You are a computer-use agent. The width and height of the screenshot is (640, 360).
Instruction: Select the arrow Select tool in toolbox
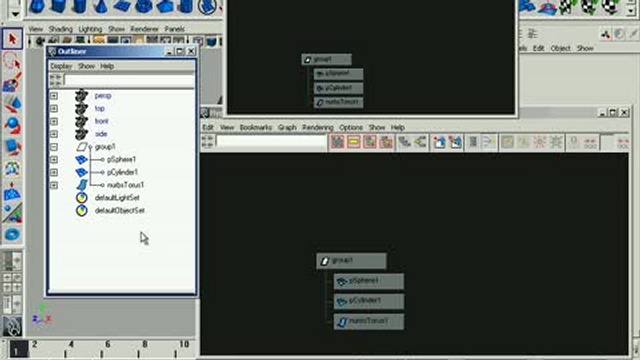click(x=12, y=39)
